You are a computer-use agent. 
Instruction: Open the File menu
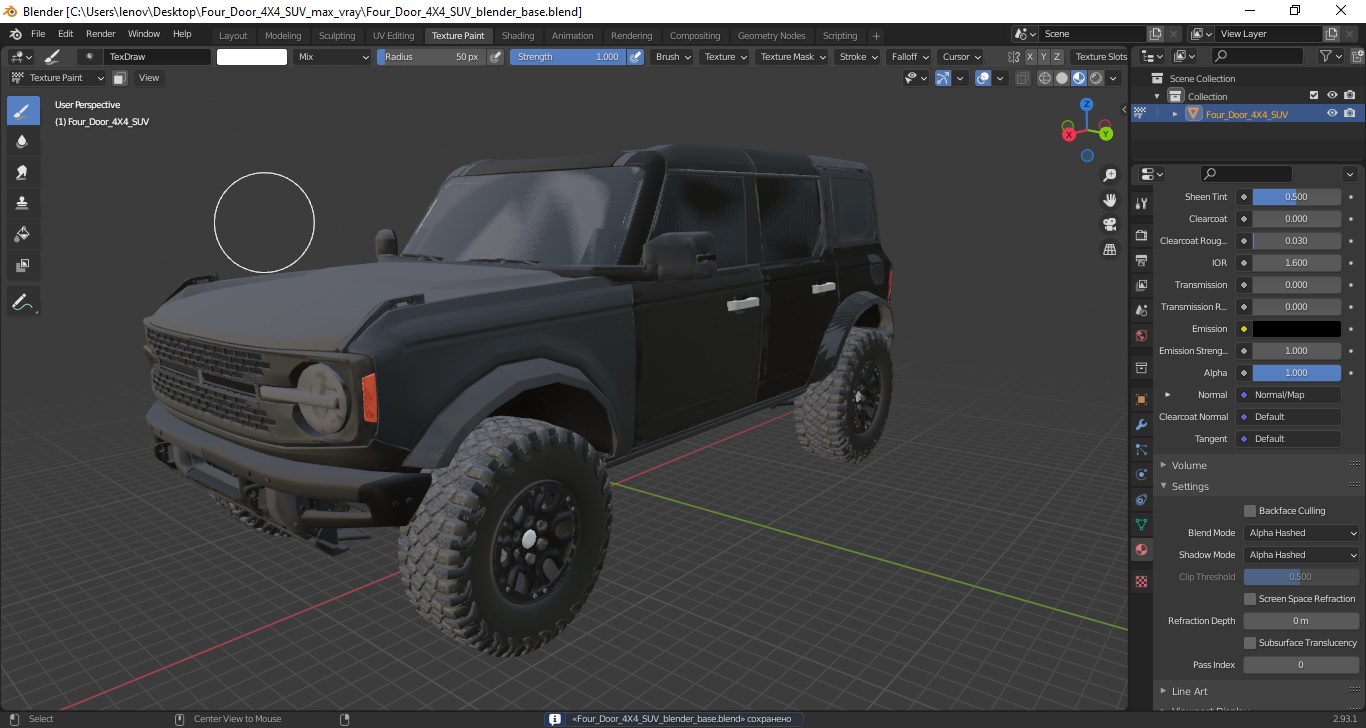(x=38, y=34)
